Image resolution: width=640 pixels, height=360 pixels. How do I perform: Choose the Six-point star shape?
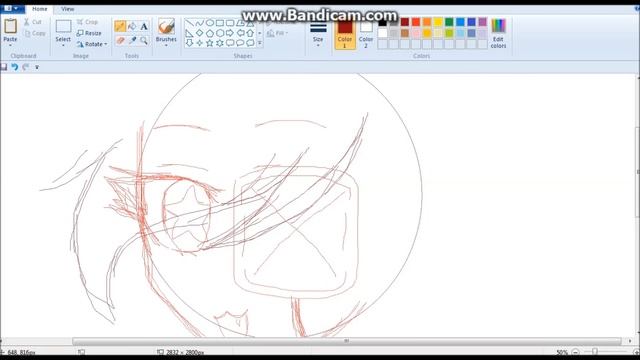[220, 43]
